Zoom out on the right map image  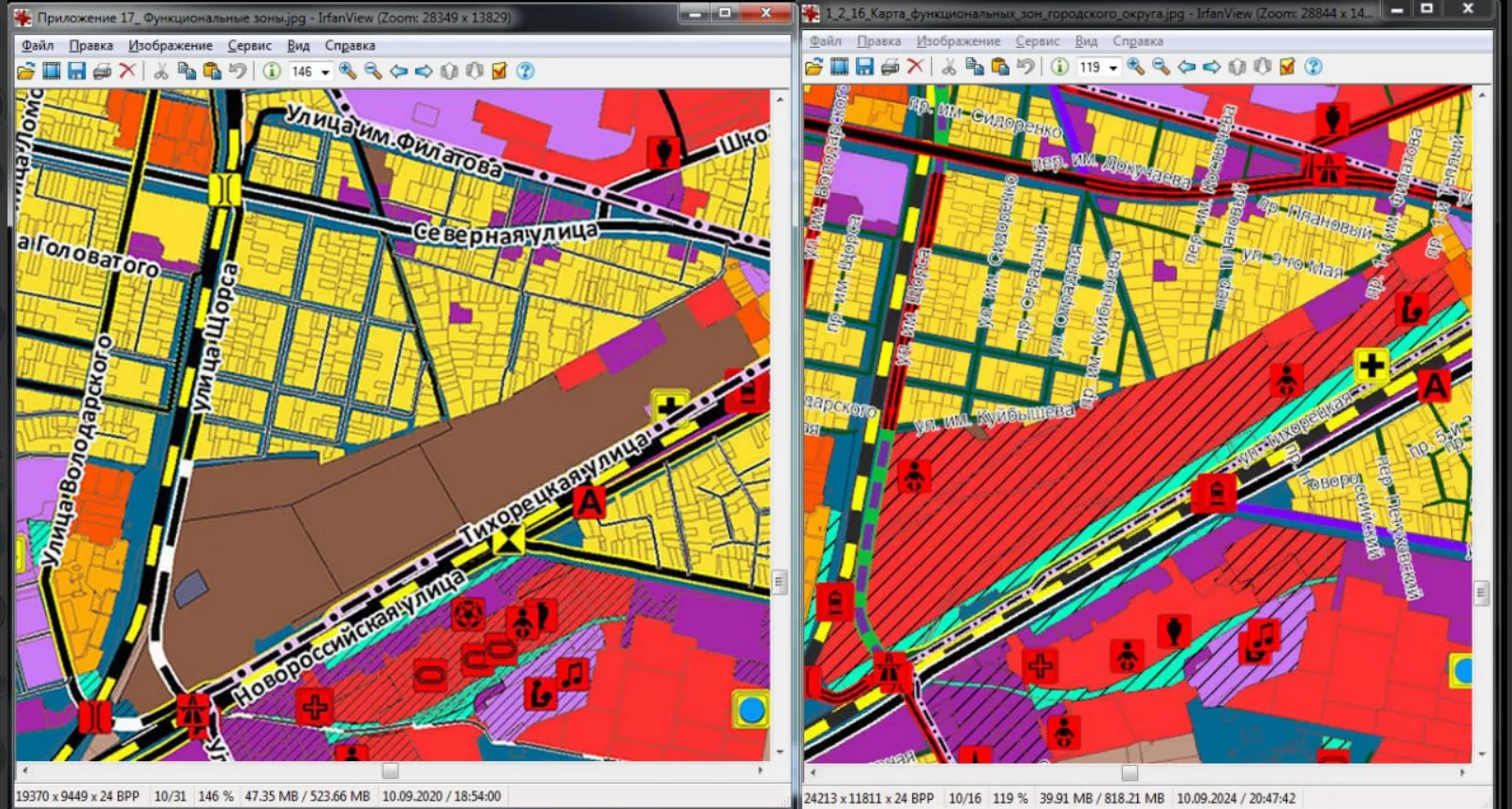point(1160,67)
